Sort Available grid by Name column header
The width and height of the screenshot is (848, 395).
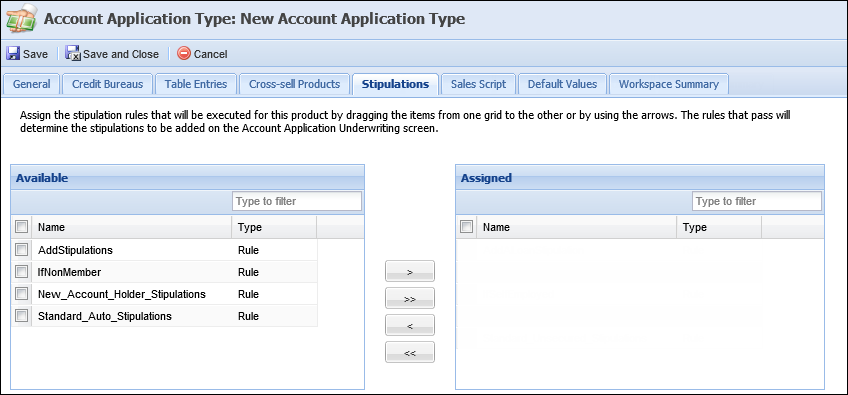[x=132, y=227]
